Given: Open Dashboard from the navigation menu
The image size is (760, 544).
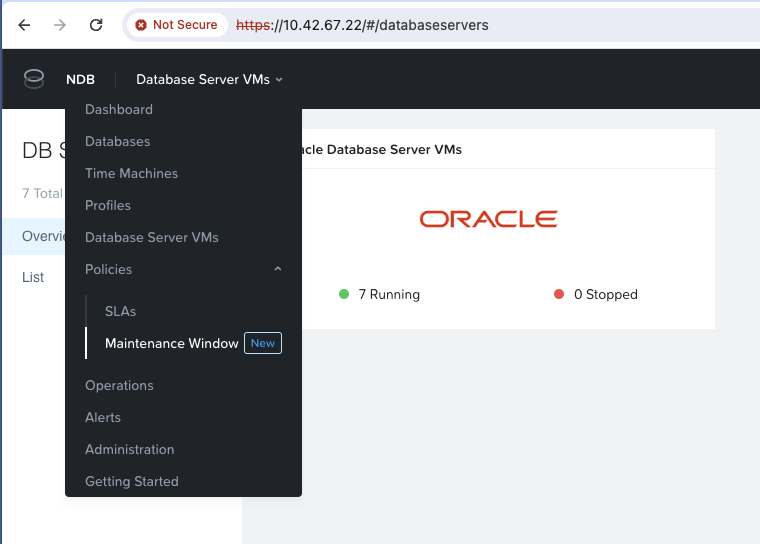Looking at the screenshot, I should [119, 110].
